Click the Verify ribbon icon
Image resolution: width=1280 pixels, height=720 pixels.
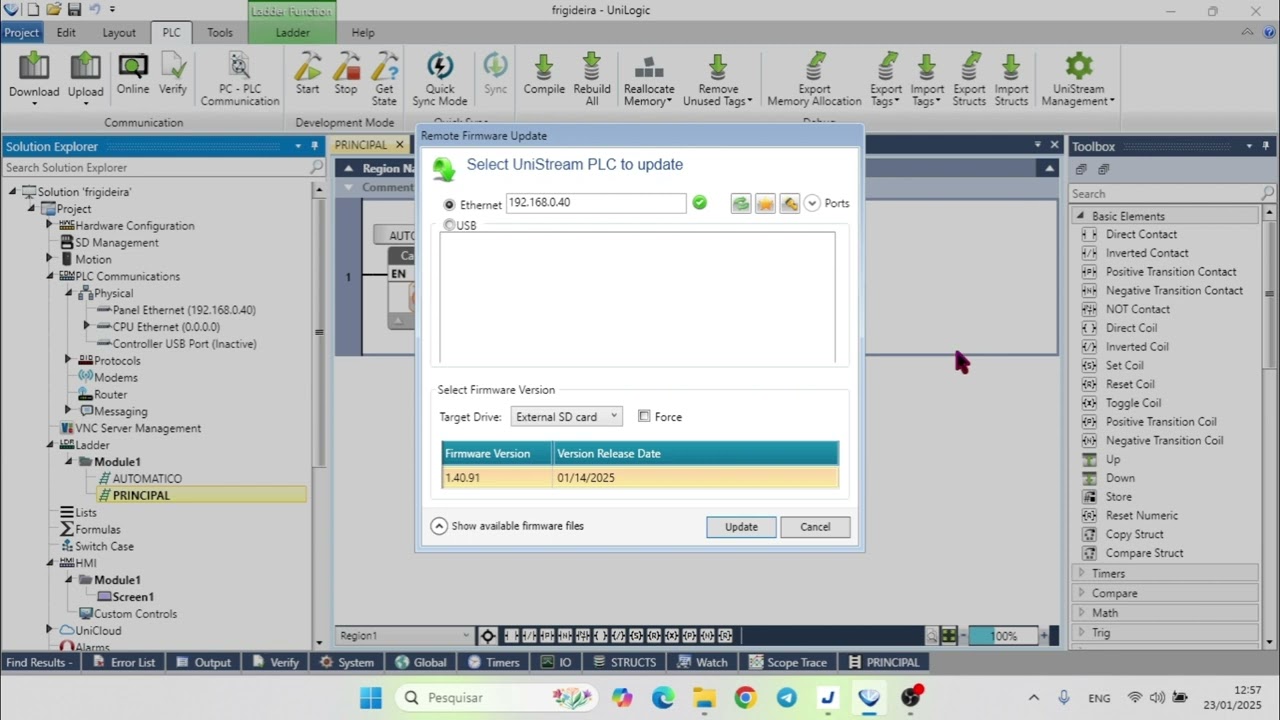173,74
